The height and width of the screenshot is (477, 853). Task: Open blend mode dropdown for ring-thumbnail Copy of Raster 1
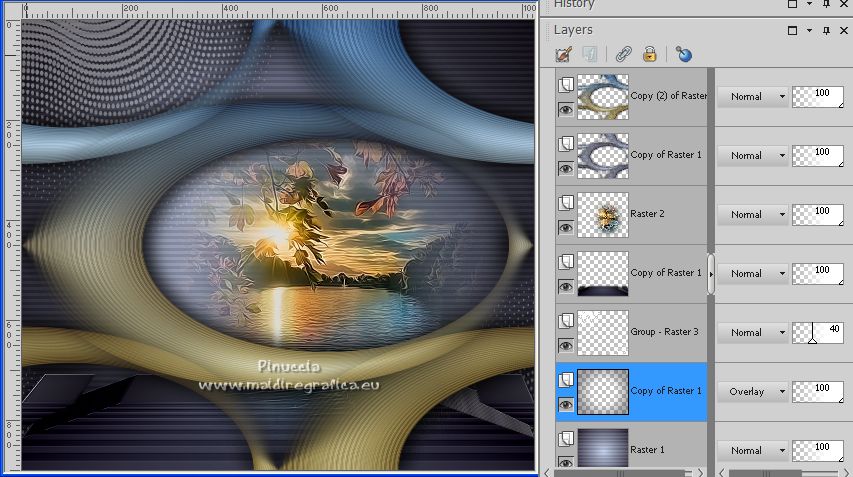pos(753,156)
